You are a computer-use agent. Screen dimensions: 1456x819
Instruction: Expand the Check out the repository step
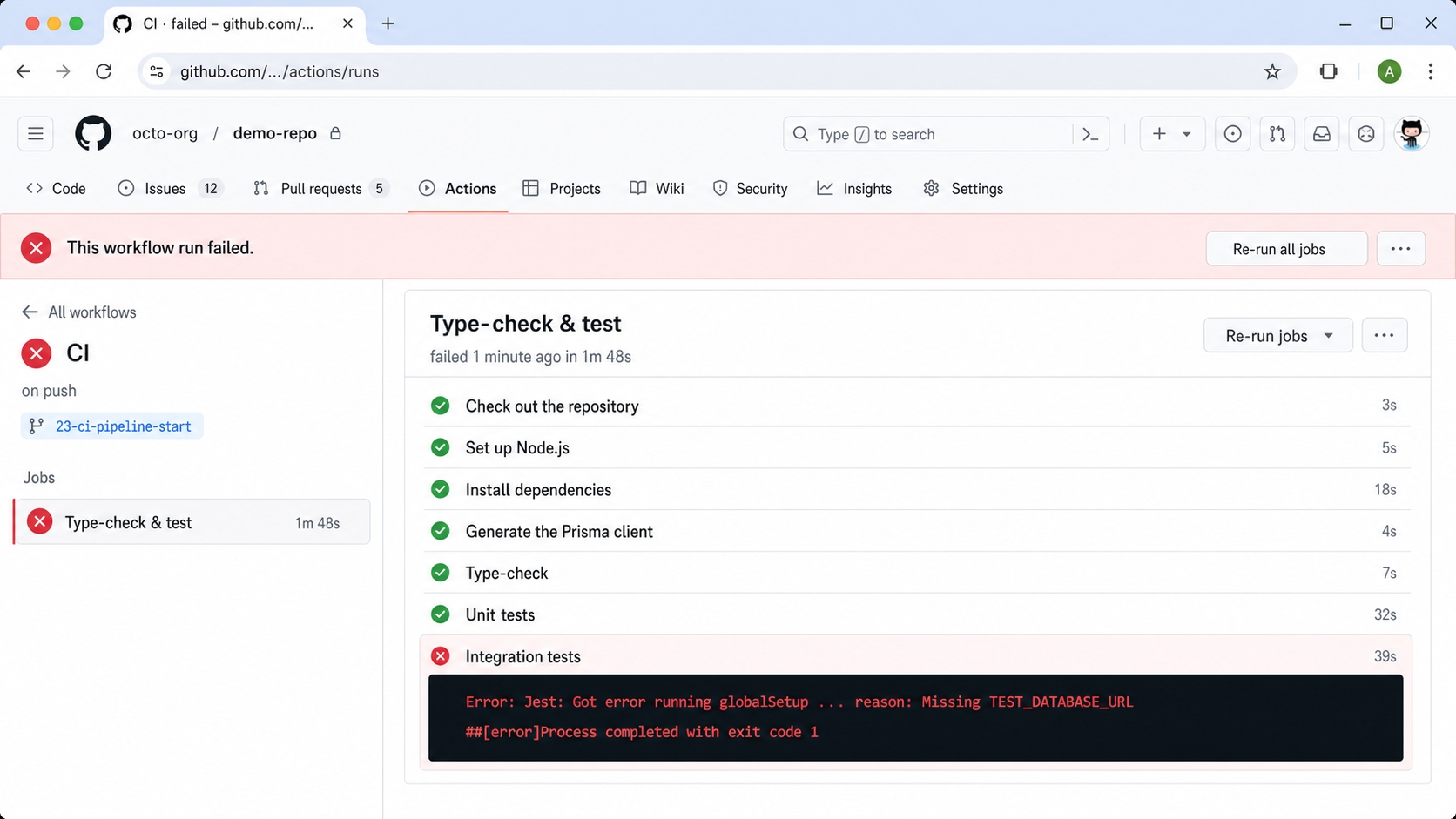[916, 406]
